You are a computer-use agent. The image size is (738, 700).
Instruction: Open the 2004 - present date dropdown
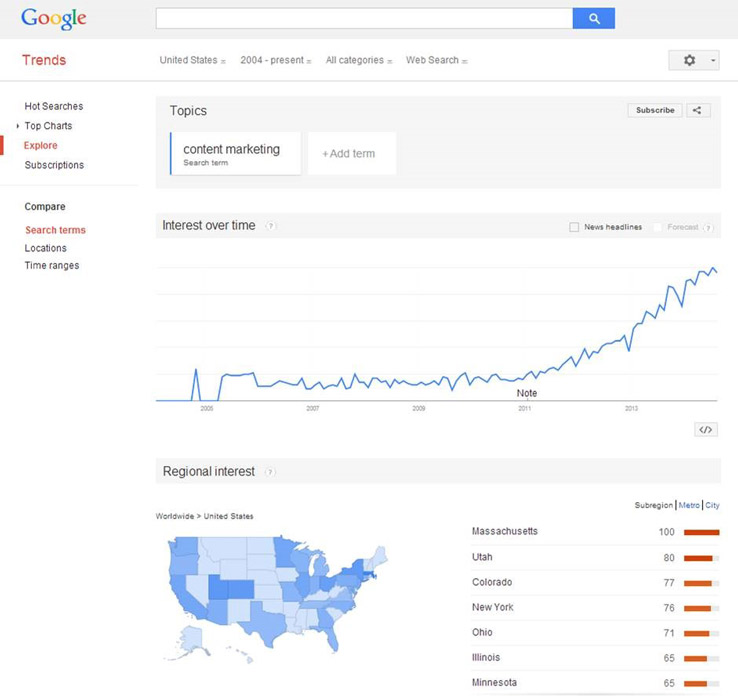coord(276,60)
